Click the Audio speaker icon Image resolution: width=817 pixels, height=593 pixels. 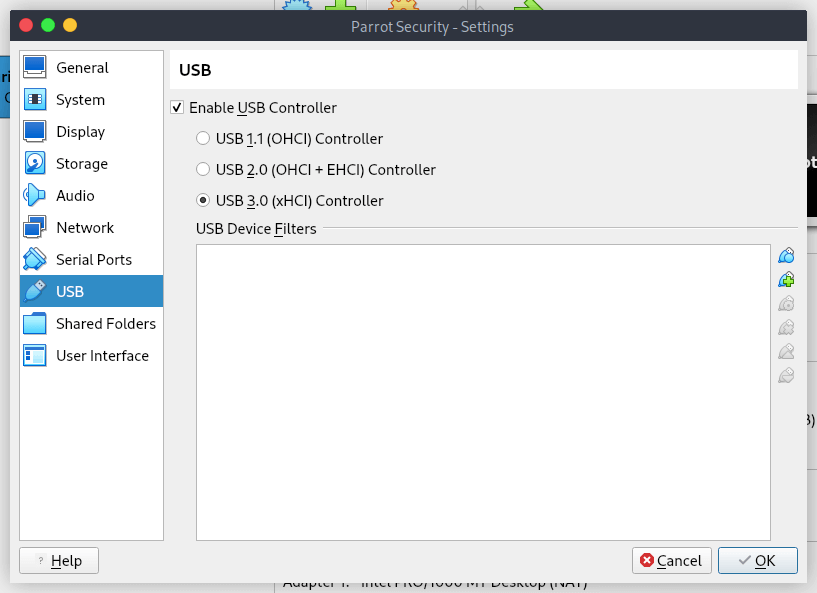(35, 196)
